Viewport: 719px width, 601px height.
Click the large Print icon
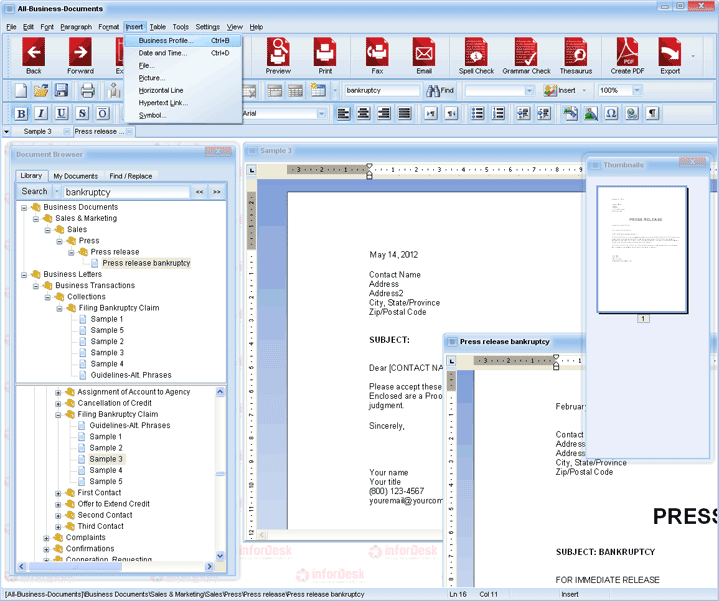(x=325, y=55)
